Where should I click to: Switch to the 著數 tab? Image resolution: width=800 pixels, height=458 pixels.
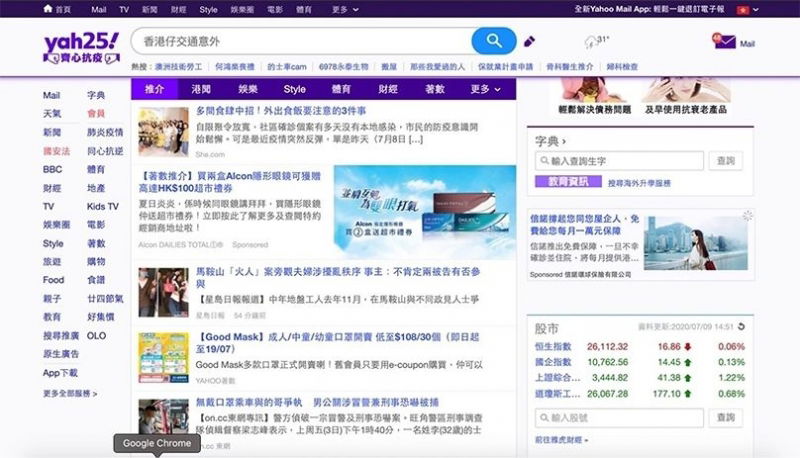435,89
